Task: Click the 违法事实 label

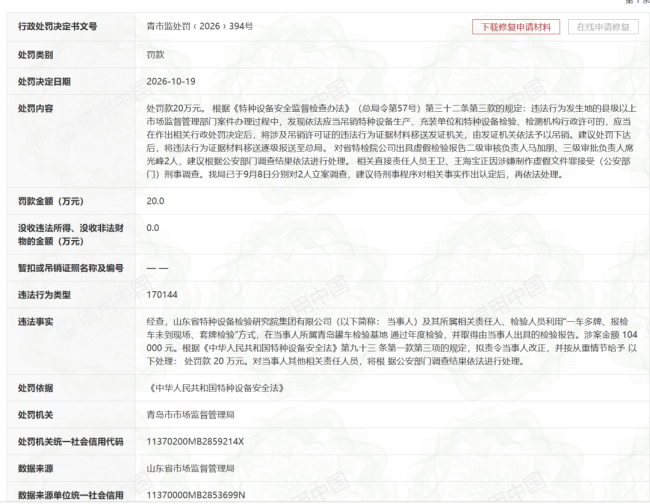Action: coord(35,322)
